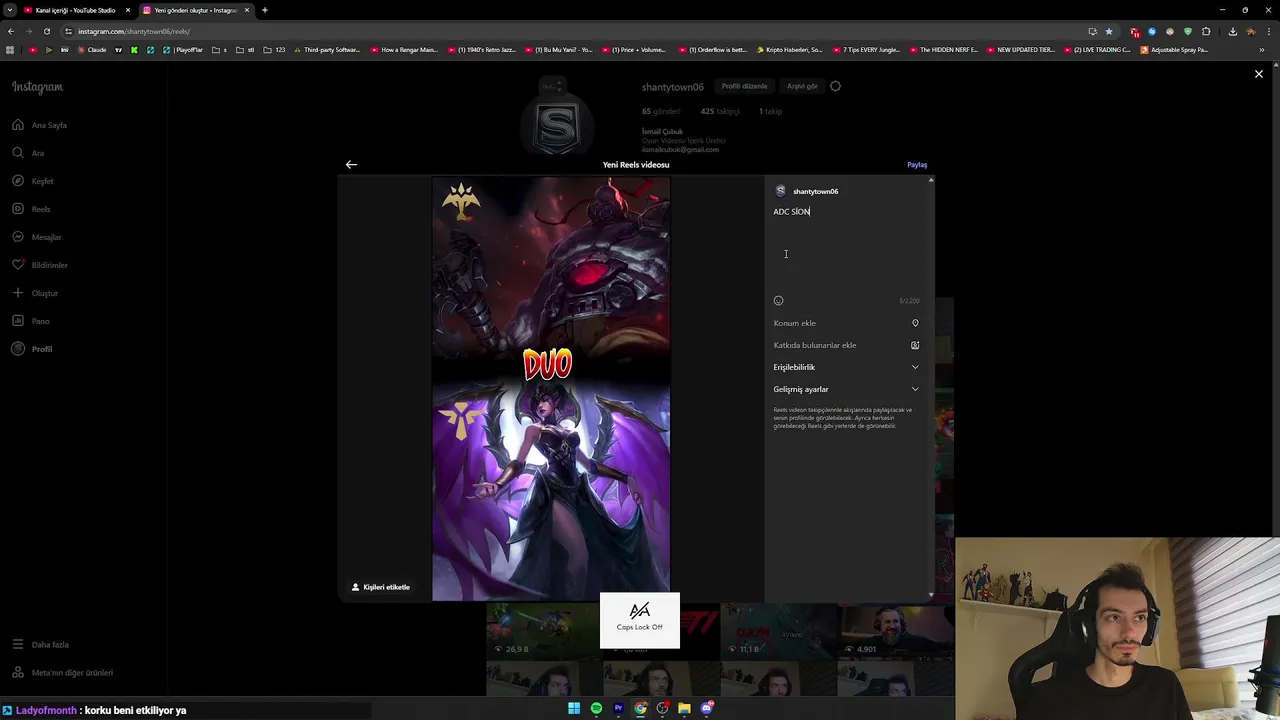Click Meta'nın diğer ürünleri

(x=63, y=673)
